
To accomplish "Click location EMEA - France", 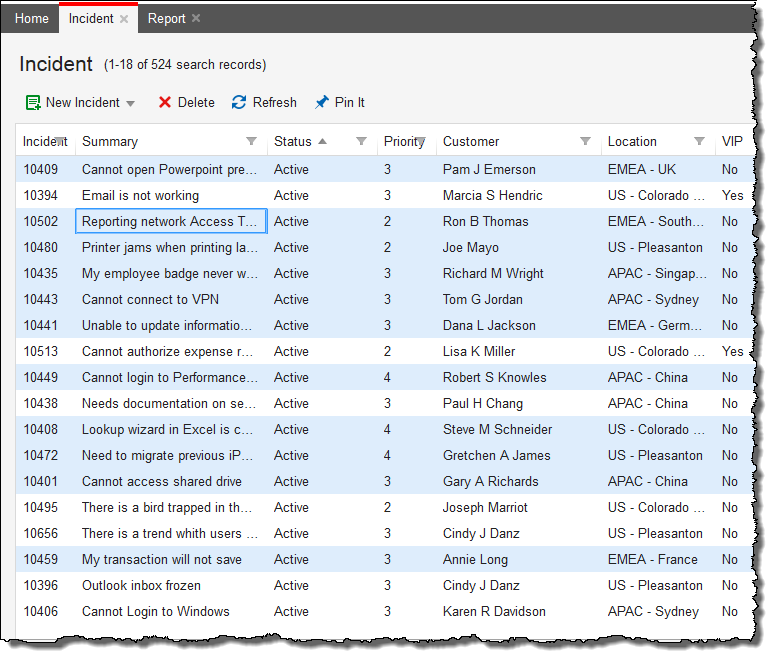I will click(653, 559).
